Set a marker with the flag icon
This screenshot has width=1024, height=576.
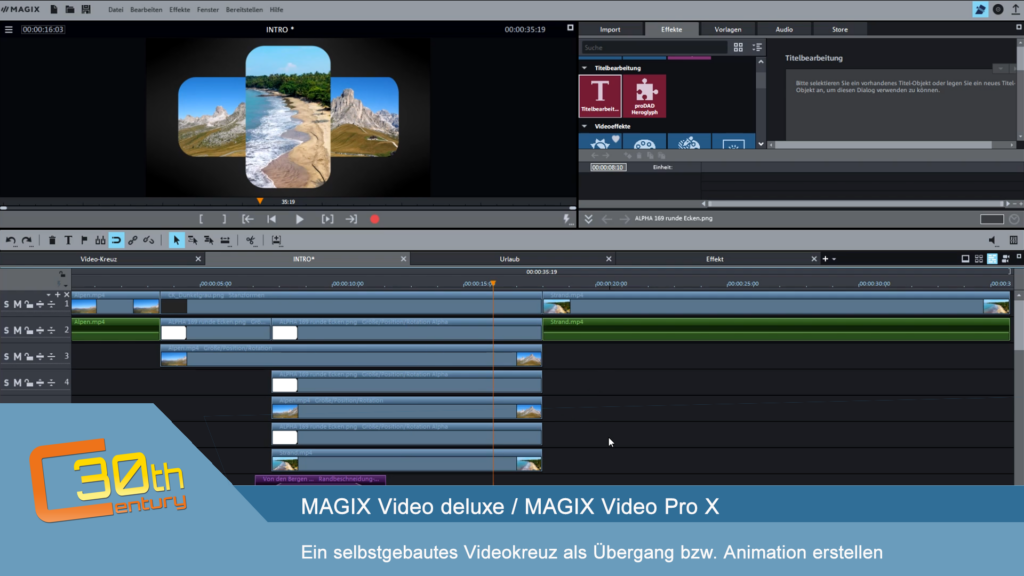click(x=84, y=240)
